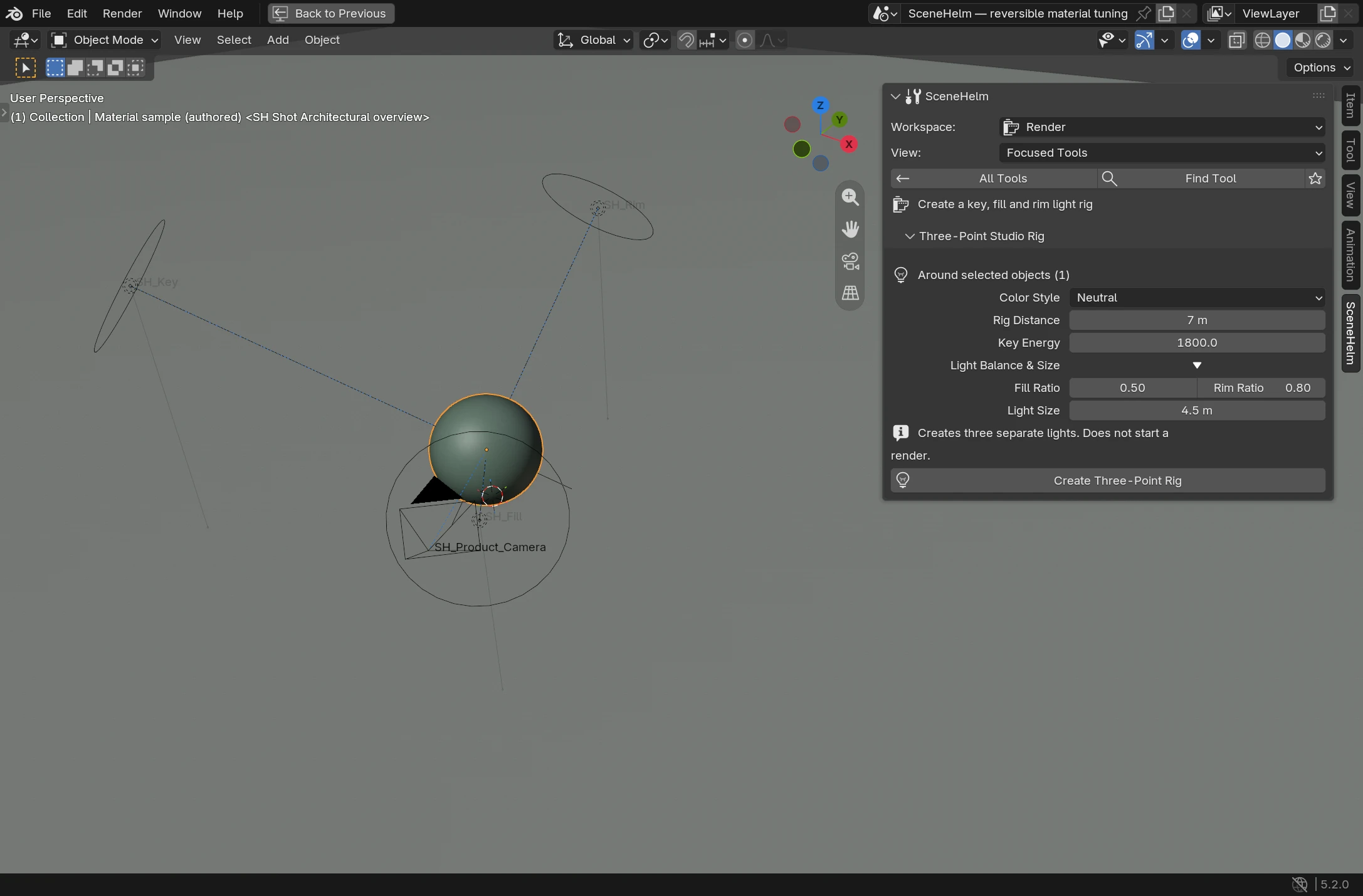The image size is (1363, 896).
Task: Switch to the Animation sidebar tab
Action: (1350, 255)
